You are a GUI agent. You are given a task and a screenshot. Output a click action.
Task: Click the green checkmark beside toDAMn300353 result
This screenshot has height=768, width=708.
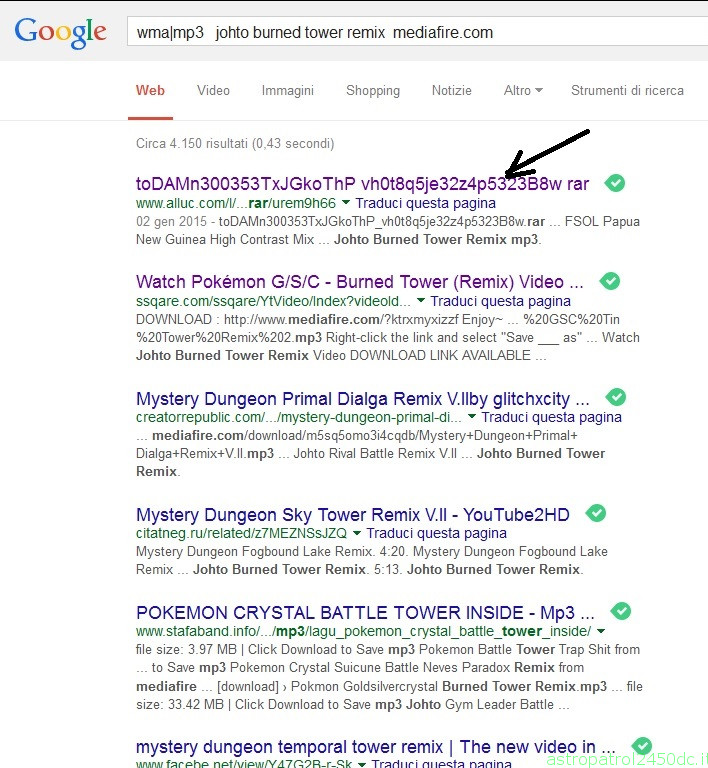pyautogui.click(x=614, y=183)
